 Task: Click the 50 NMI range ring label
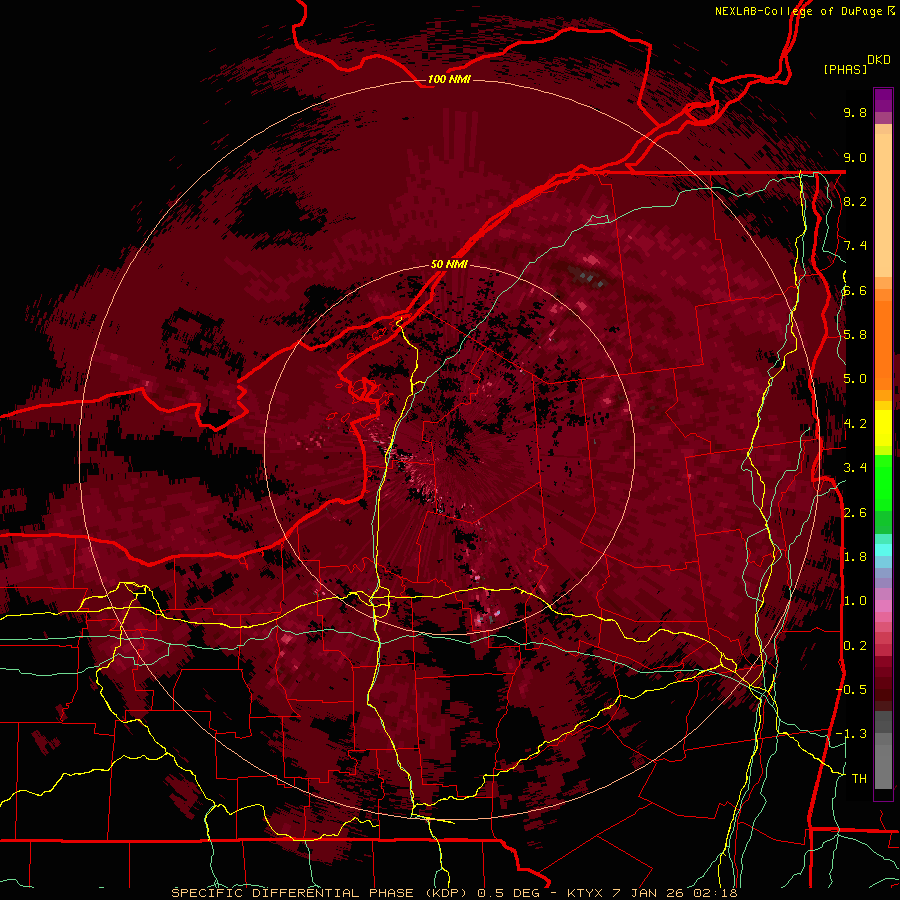tap(449, 265)
